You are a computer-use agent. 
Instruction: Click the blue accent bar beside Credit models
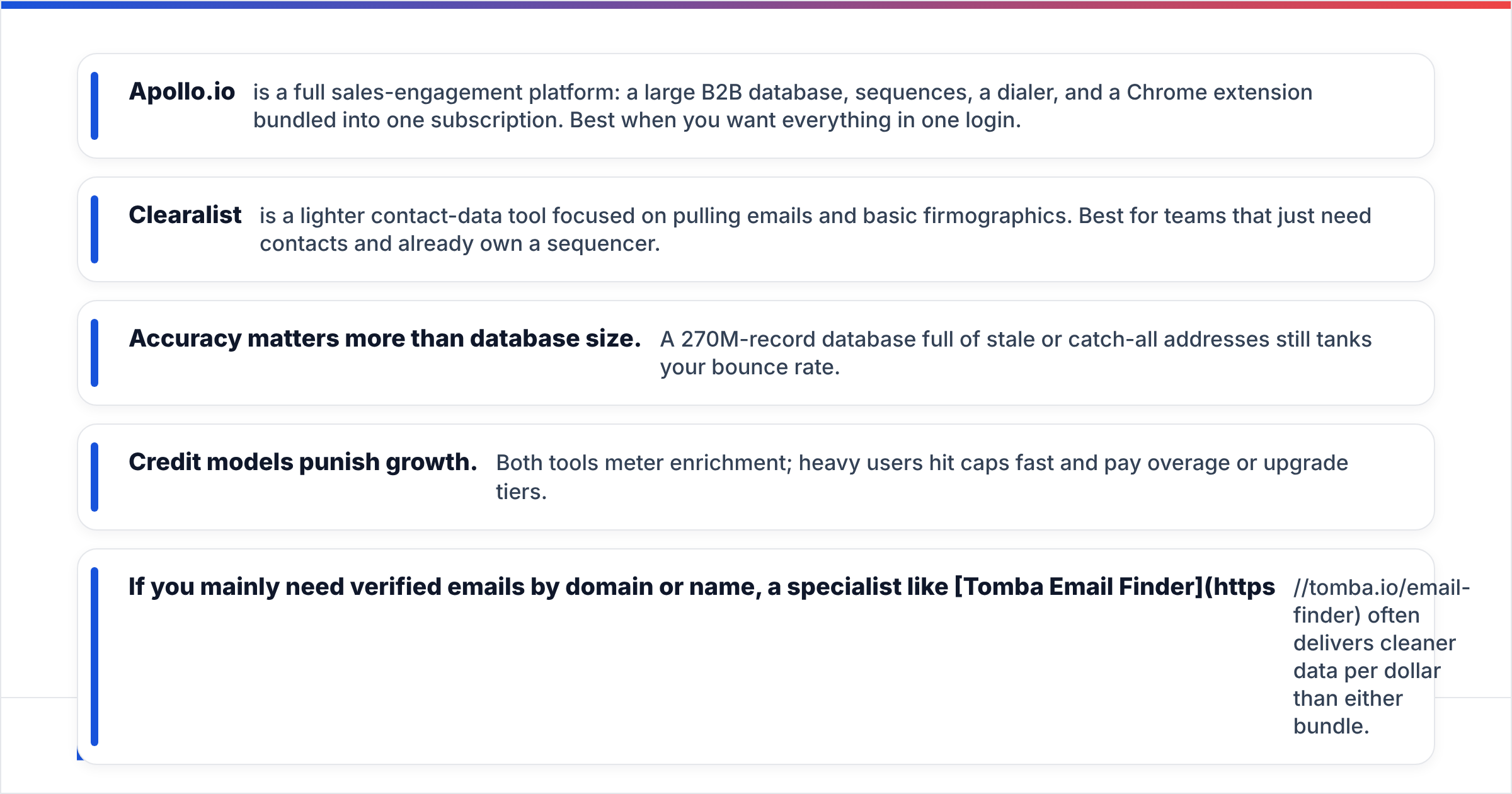click(x=94, y=477)
